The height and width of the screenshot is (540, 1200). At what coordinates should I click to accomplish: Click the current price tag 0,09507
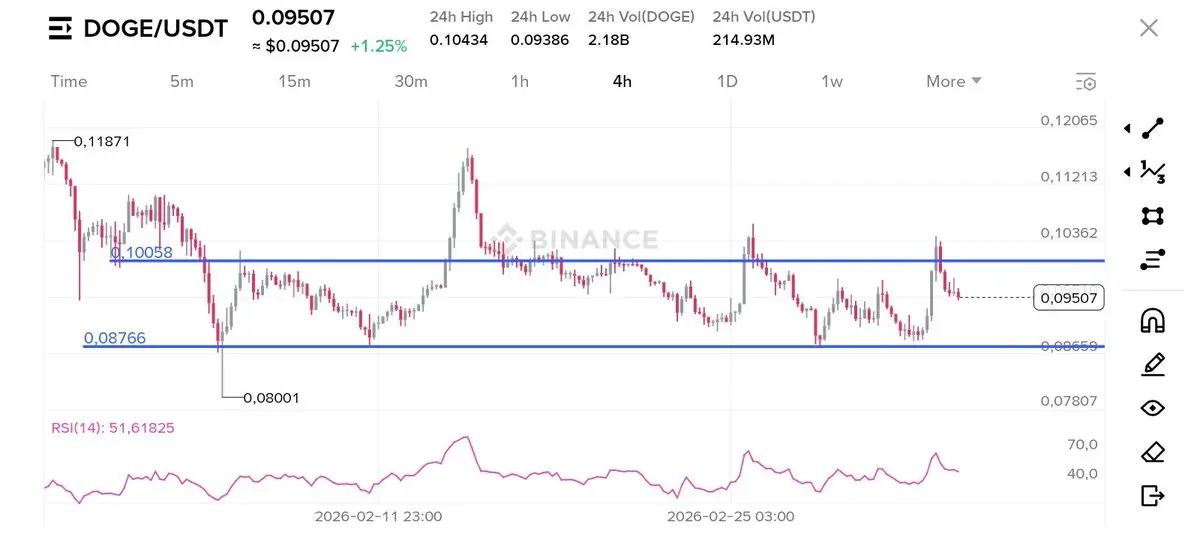pyautogui.click(x=1069, y=297)
